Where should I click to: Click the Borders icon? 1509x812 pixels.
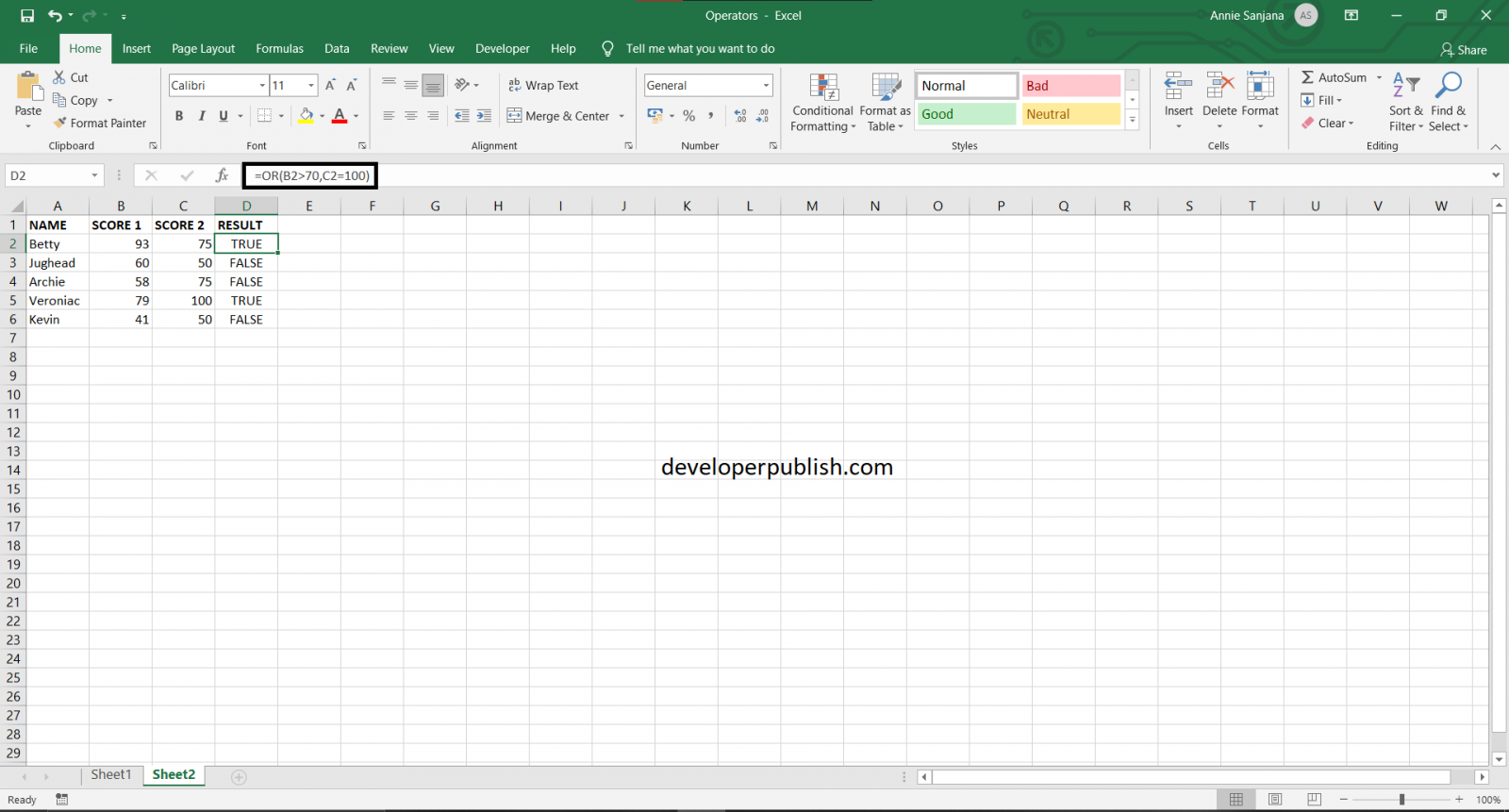click(264, 115)
